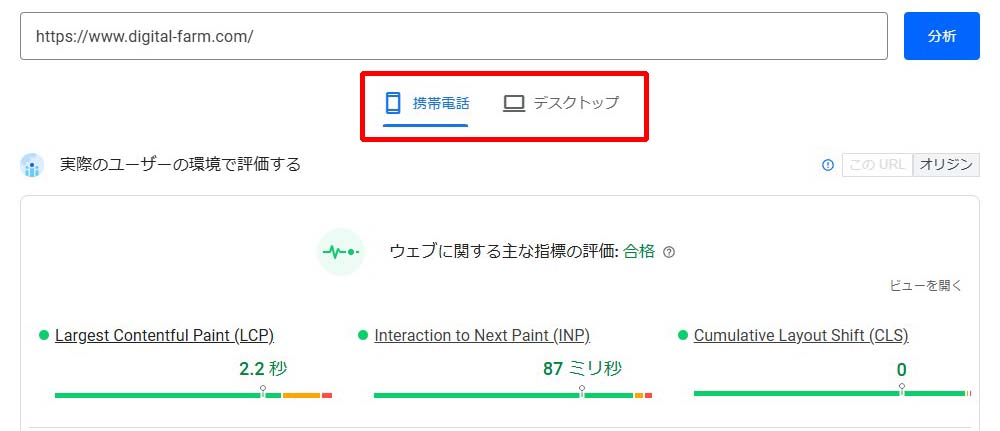This screenshot has height=431, width=1000.
Task: Open the Interaction to Next Paint (INP) link
Action: 482,335
